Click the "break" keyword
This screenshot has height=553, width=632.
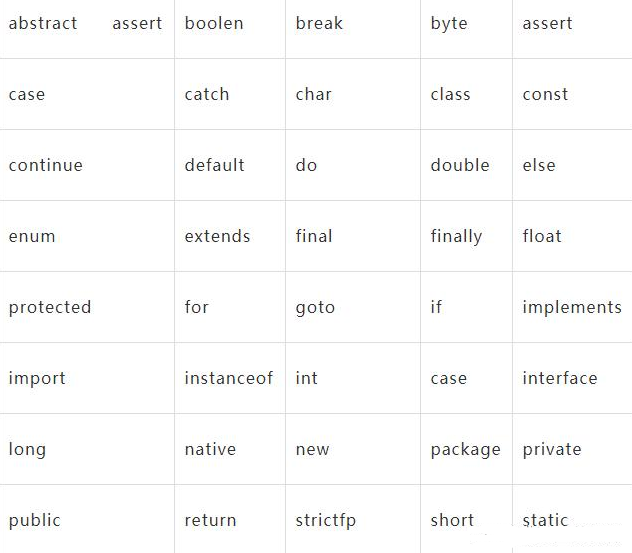(x=319, y=23)
